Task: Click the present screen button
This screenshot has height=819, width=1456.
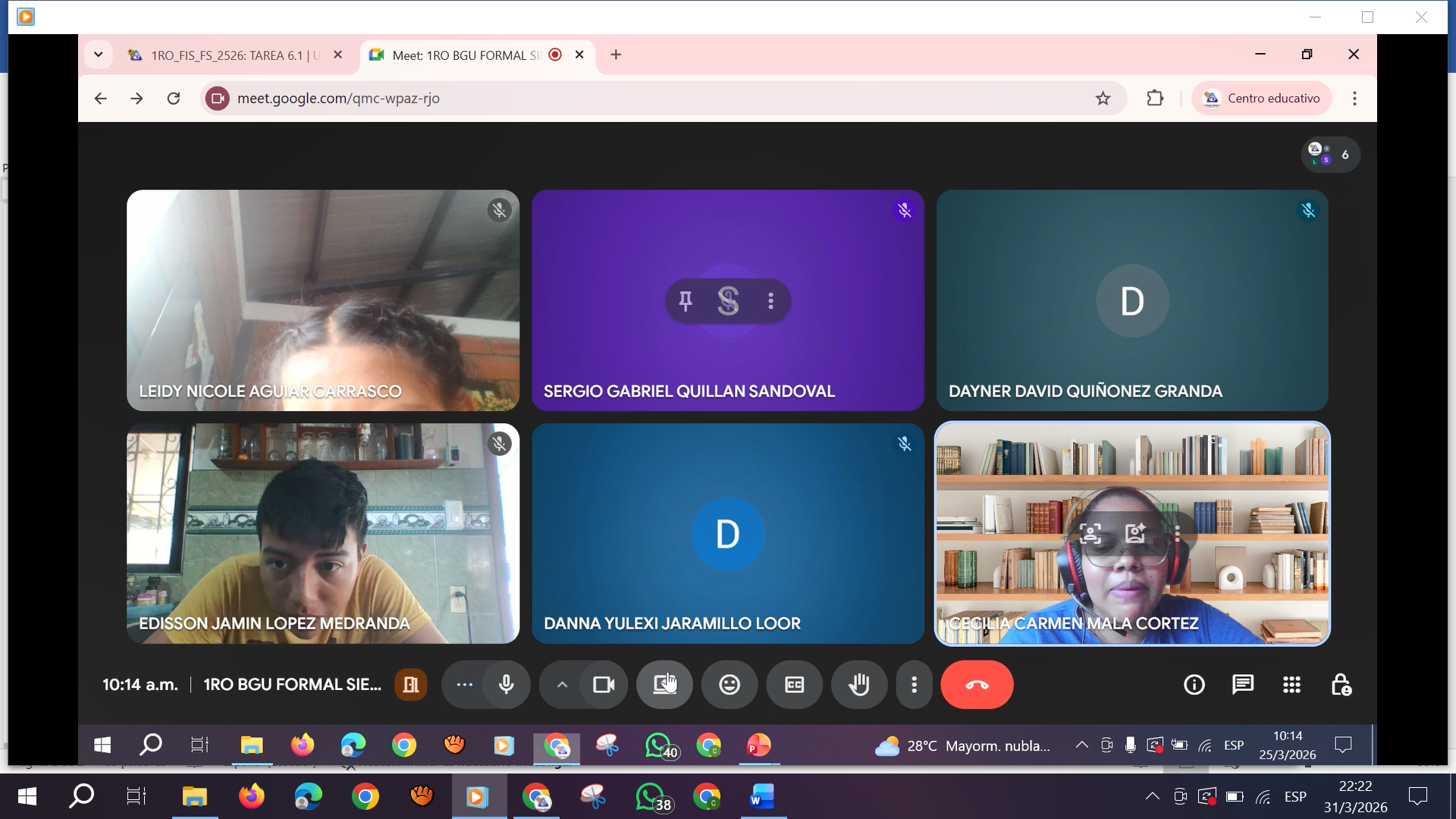Action: pyautogui.click(x=664, y=685)
